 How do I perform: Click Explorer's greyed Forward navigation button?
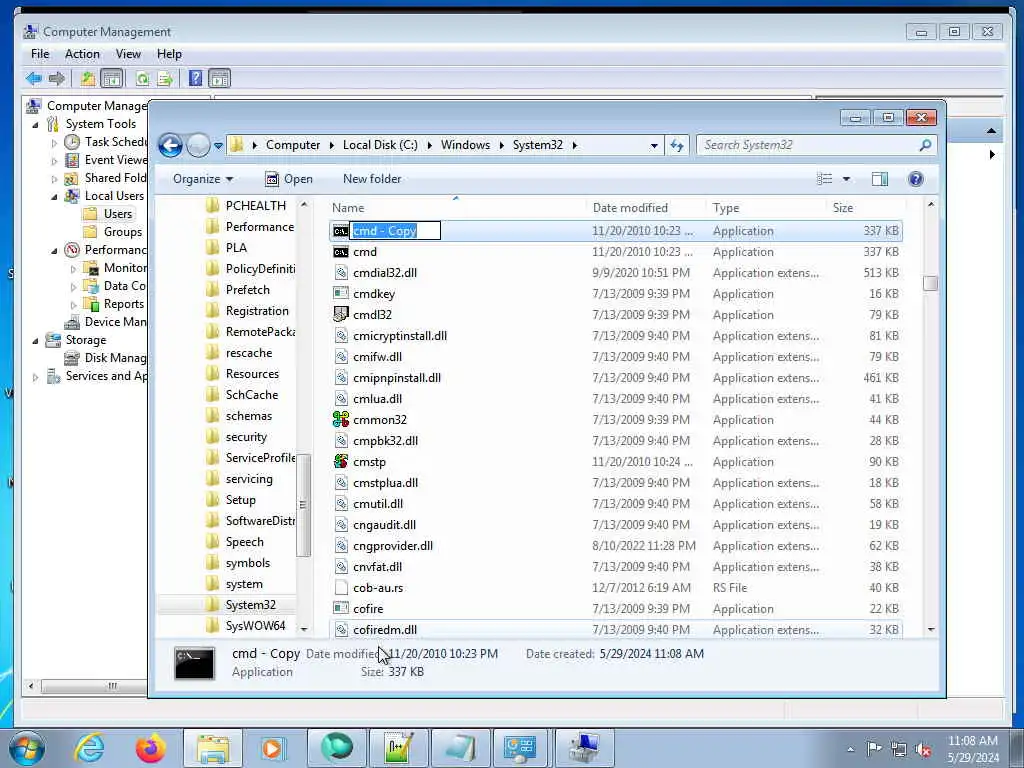[x=198, y=145]
